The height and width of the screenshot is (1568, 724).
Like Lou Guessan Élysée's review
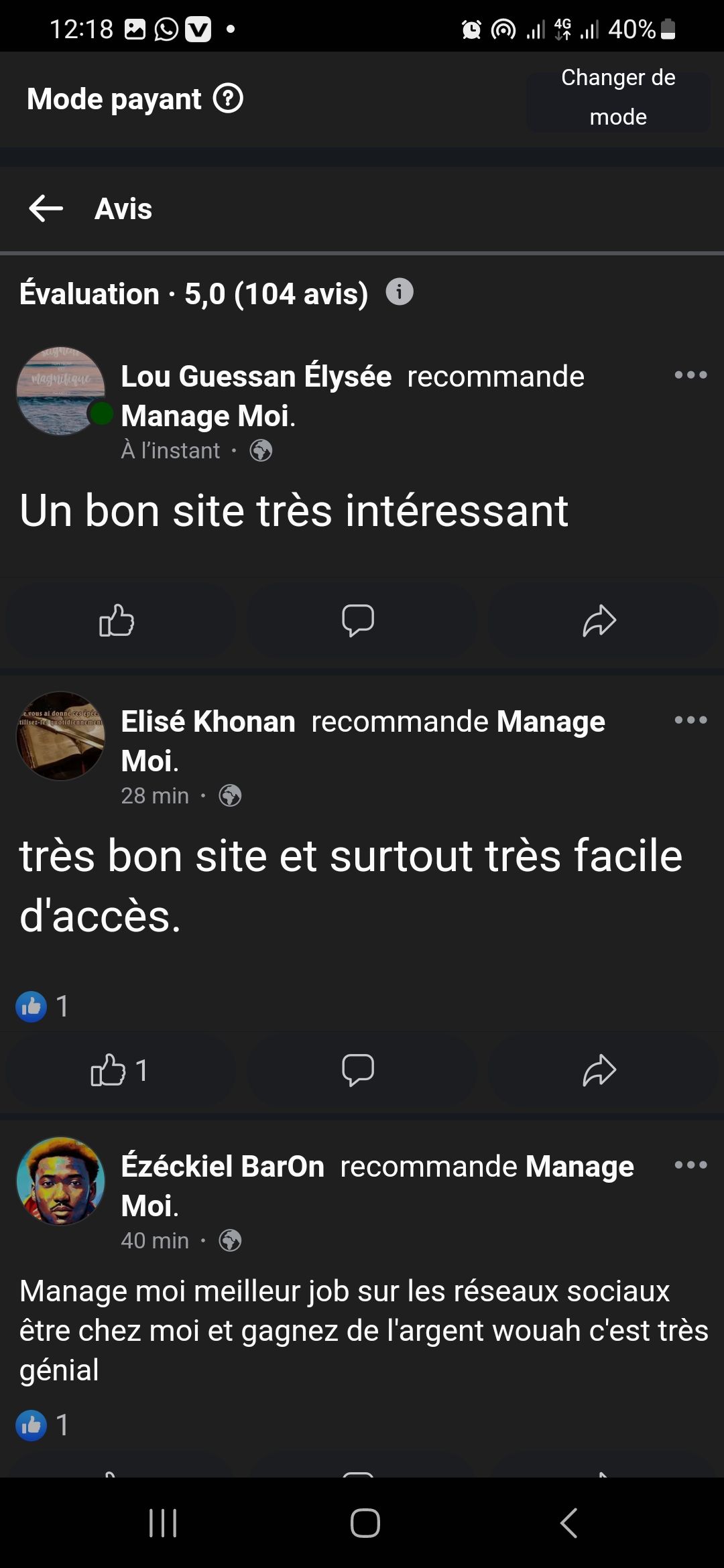click(x=118, y=620)
